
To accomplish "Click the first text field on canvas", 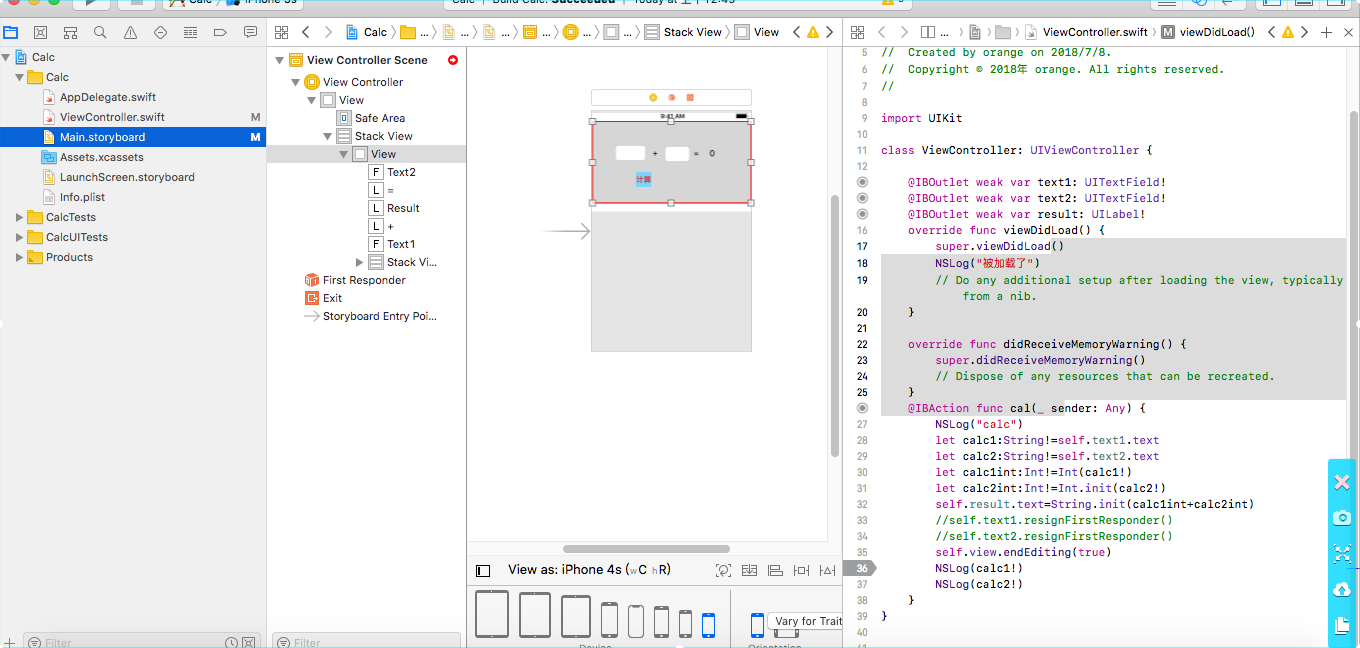I will (630, 153).
